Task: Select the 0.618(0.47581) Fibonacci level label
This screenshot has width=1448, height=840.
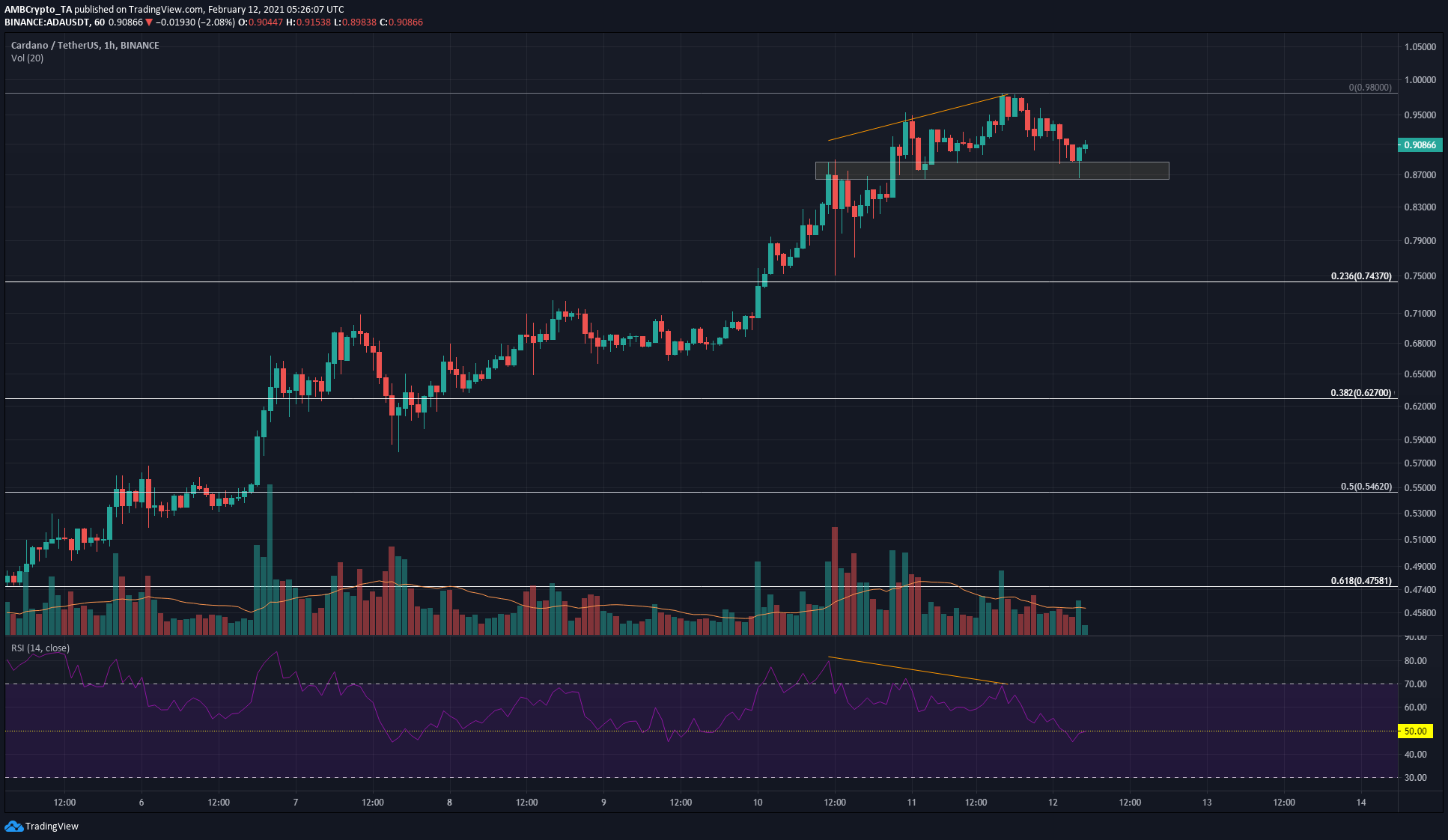Action: point(1361,580)
